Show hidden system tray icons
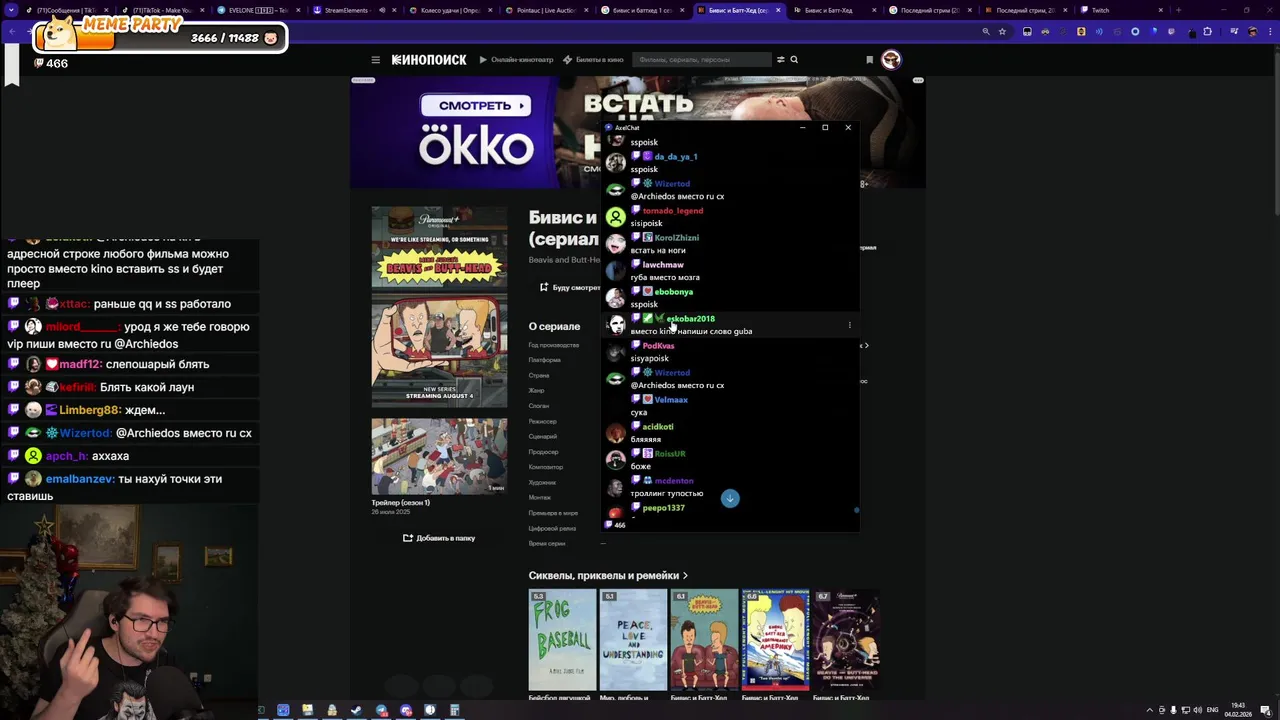 point(1150,710)
